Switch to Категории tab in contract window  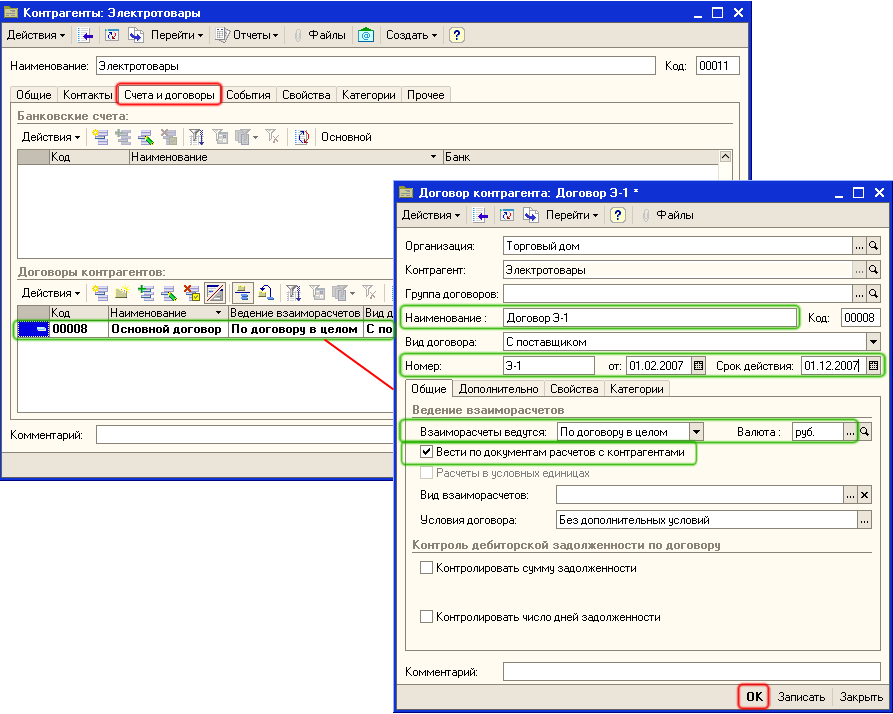click(637, 389)
